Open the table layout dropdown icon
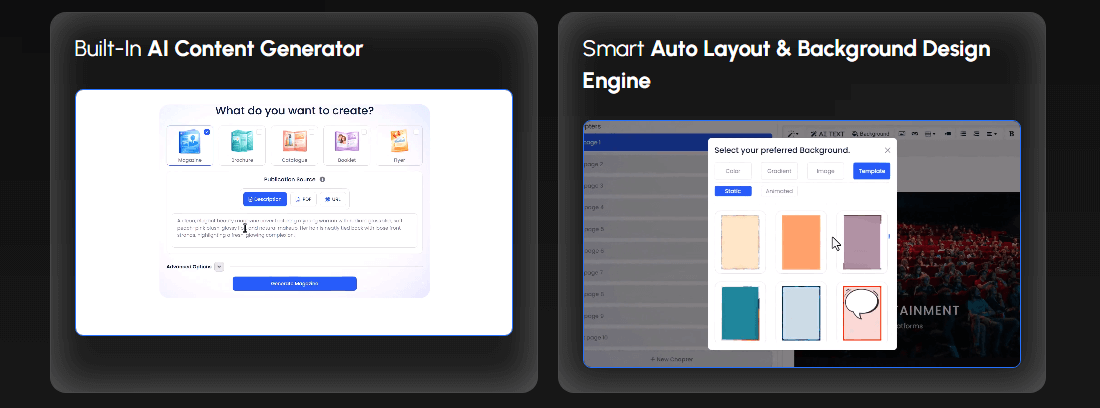The image size is (1100, 408). [x=930, y=134]
